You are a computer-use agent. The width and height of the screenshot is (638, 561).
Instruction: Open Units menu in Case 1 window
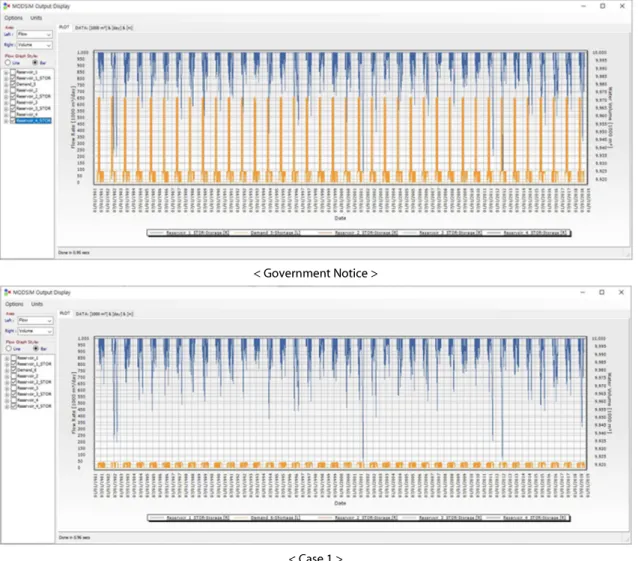[37, 304]
